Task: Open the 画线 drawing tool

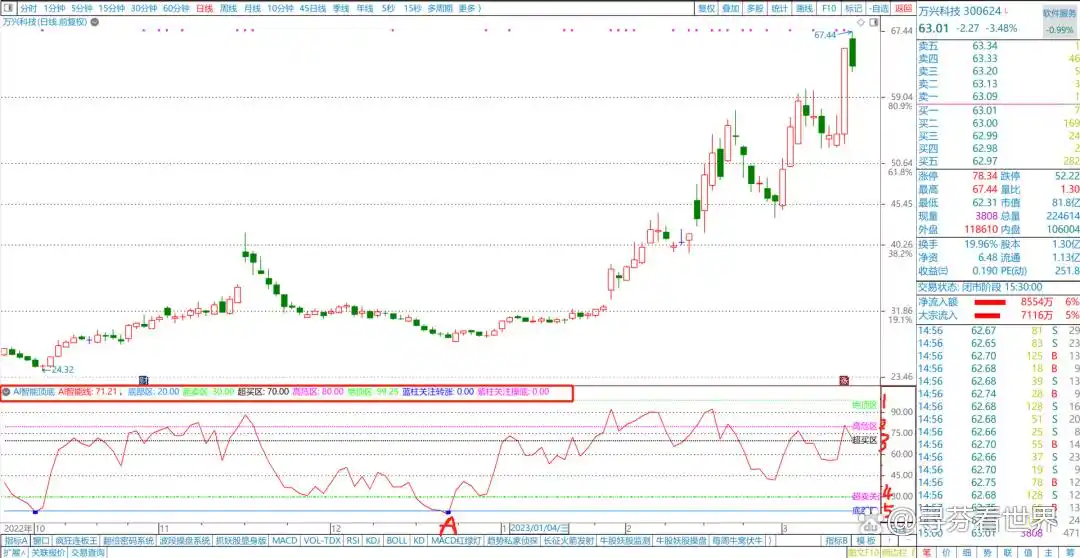Action: 804,8
